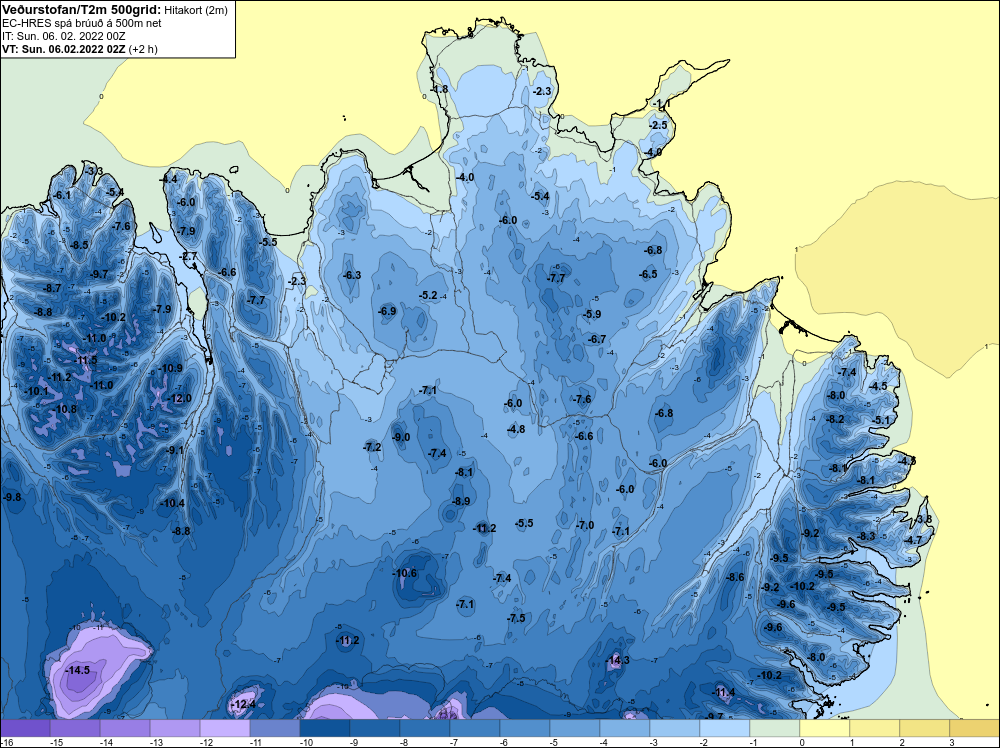The height and width of the screenshot is (748, 1000).
Task: Select the -6.5 temperature value
Action: 648,274
